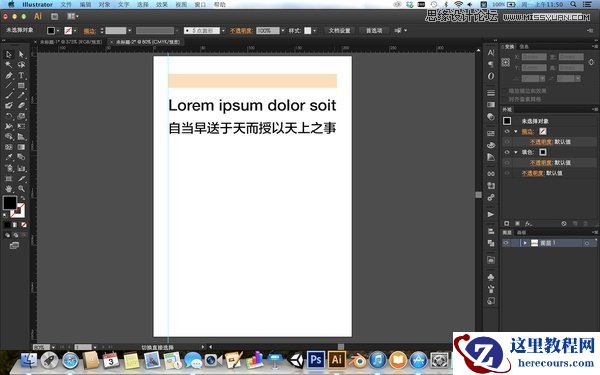The width and height of the screenshot is (600, 375).
Task: Select the Column Graph tool
Action: (21, 168)
